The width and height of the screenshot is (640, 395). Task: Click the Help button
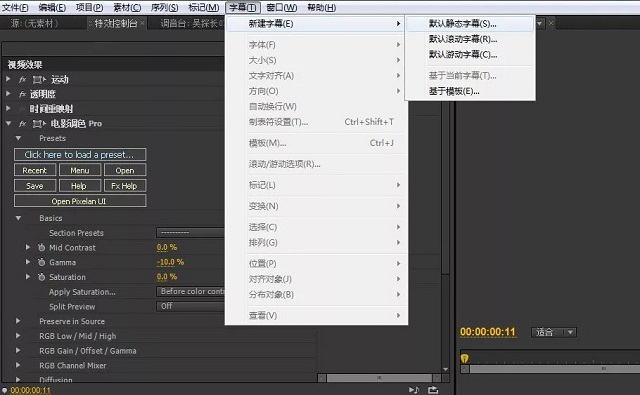coord(80,186)
